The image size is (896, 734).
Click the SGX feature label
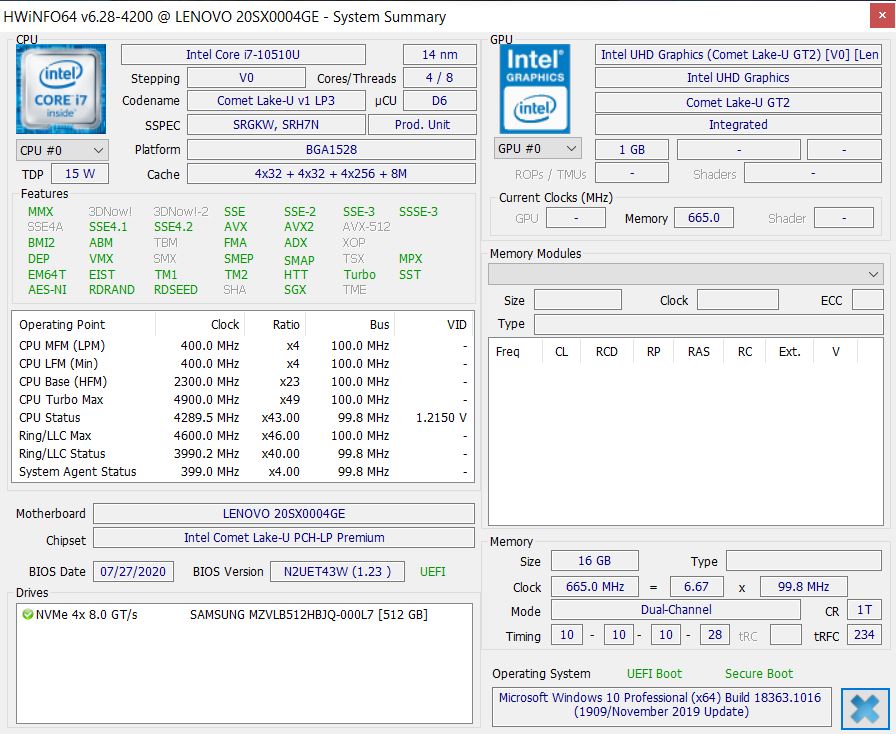point(295,290)
